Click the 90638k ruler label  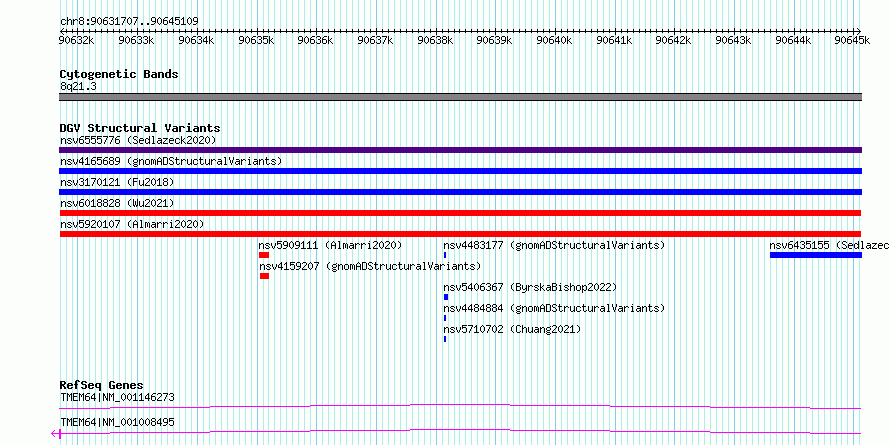[435, 40]
